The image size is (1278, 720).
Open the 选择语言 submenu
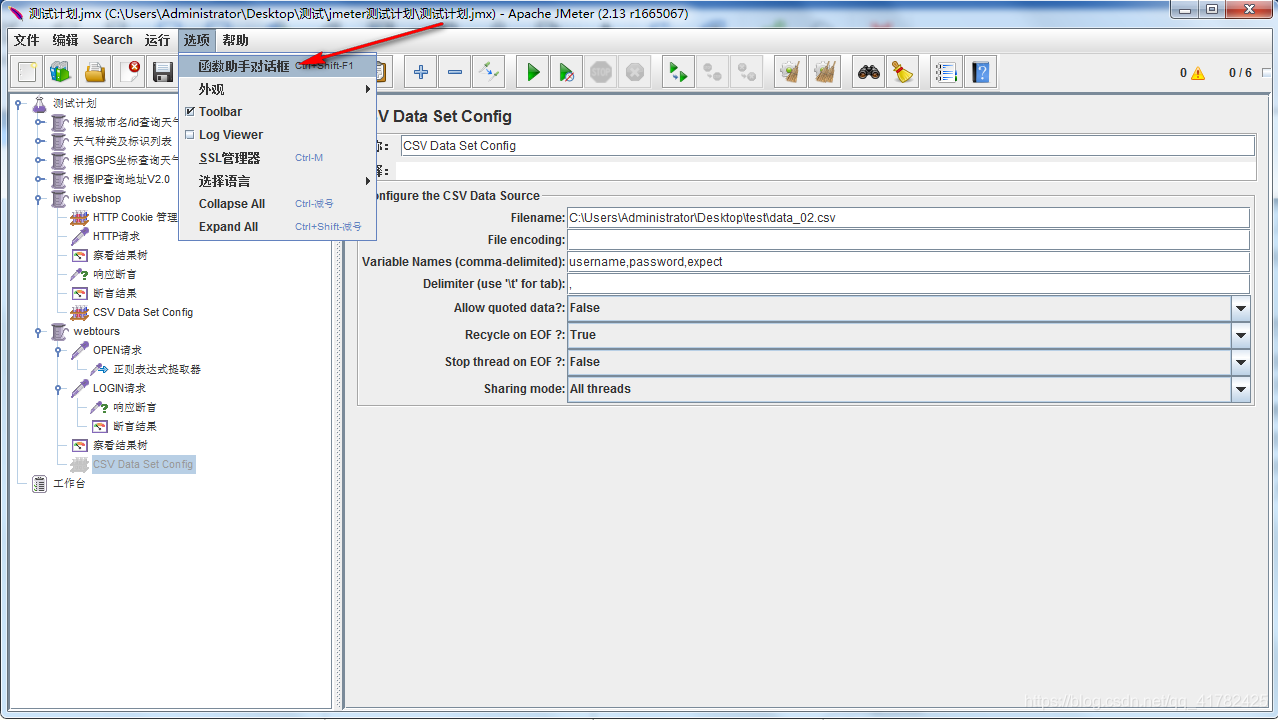pyautogui.click(x=278, y=181)
